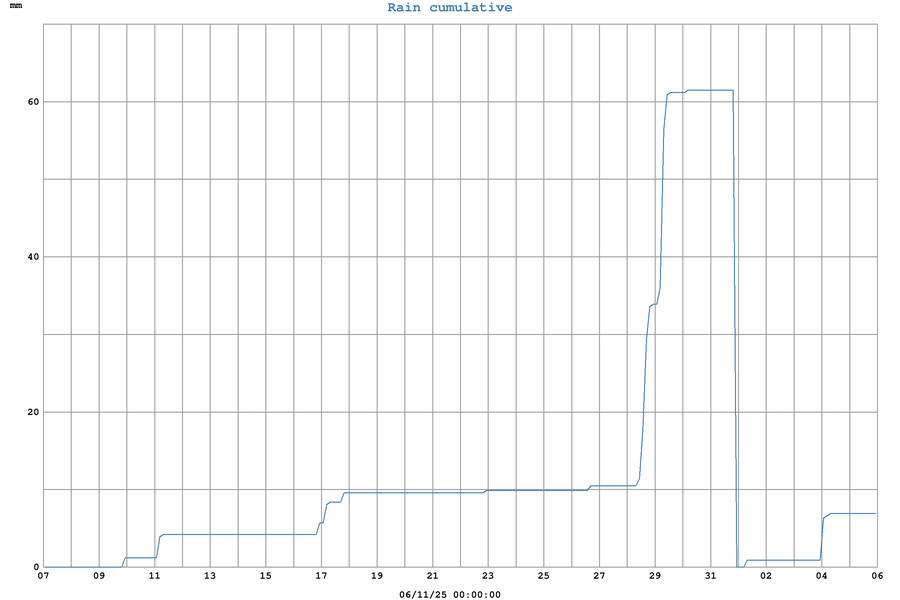The width and height of the screenshot is (900, 600).
Task: Click the 0 y-axis label
Action: coord(35,567)
